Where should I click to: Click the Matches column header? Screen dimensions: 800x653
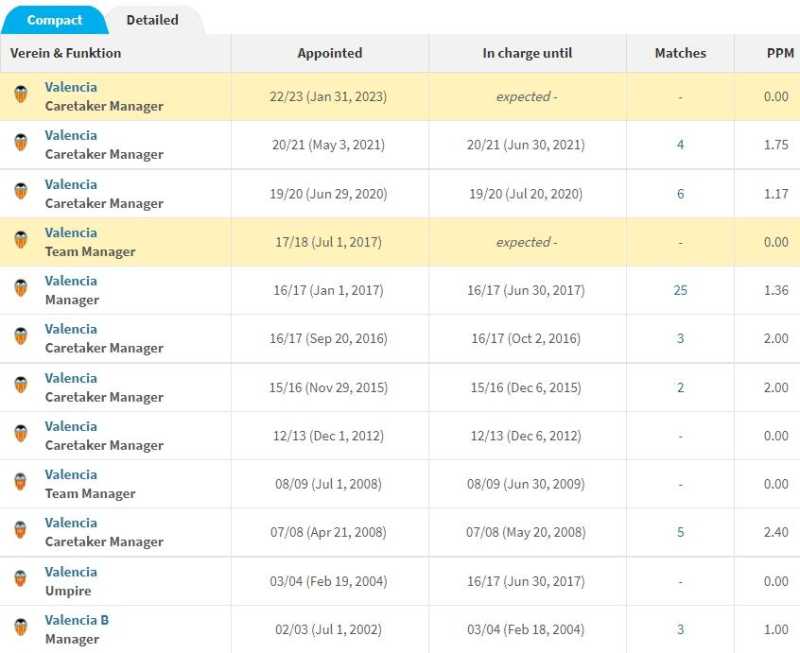click(680, 53)
